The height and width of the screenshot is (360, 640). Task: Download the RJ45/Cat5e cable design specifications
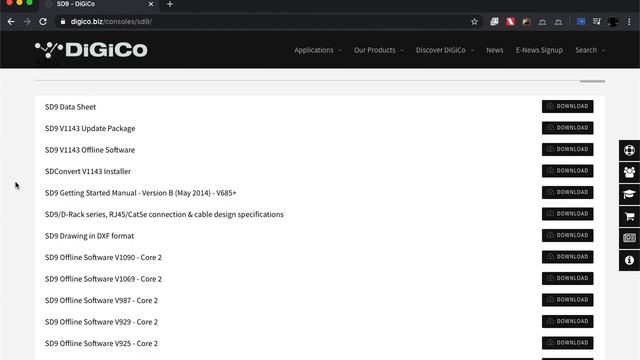[x=567, y=214]
